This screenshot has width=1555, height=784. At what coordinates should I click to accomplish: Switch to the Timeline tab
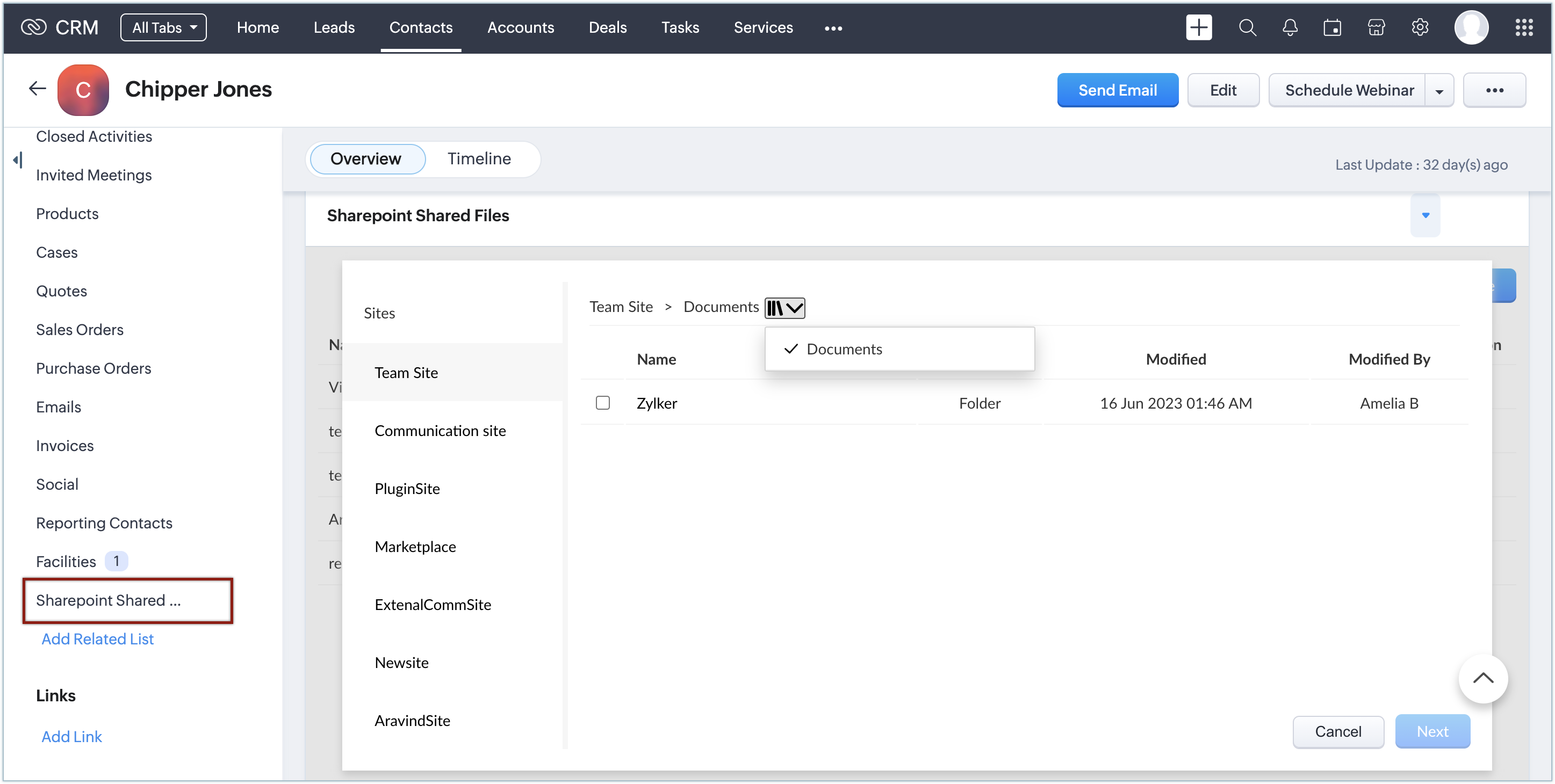point(479,158)
